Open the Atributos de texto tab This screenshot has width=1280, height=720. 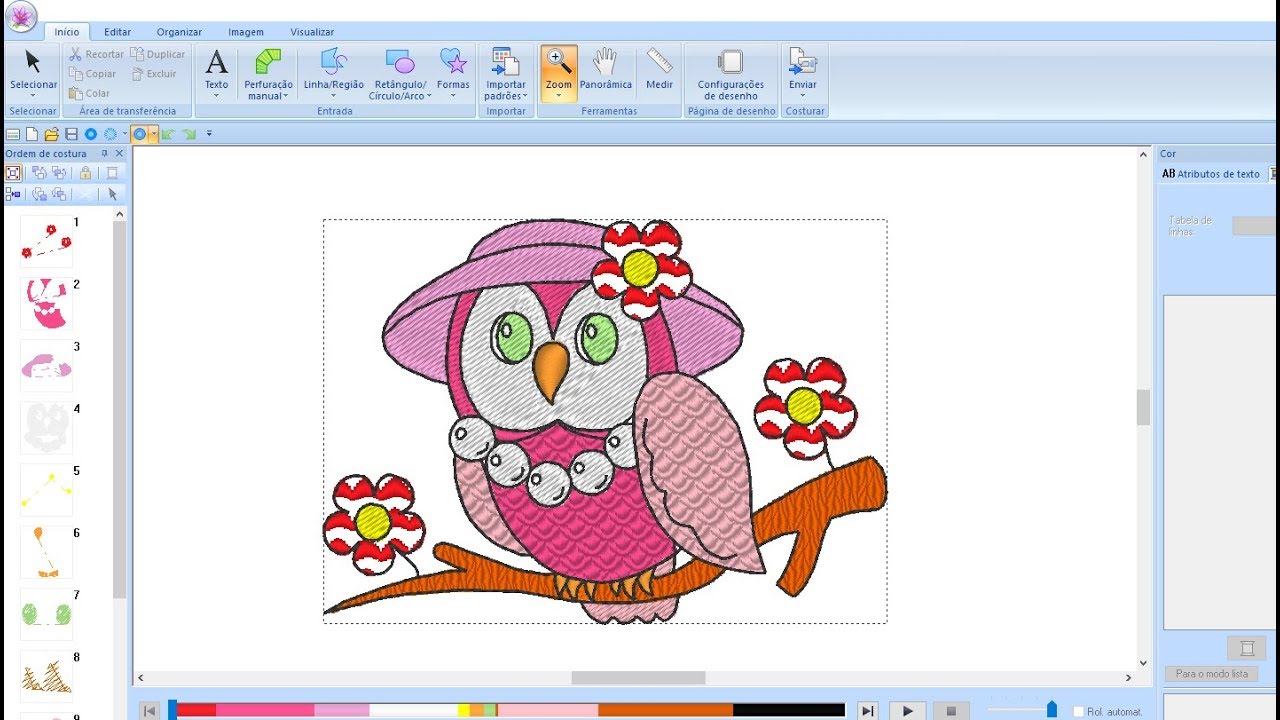coord(1211,174)
